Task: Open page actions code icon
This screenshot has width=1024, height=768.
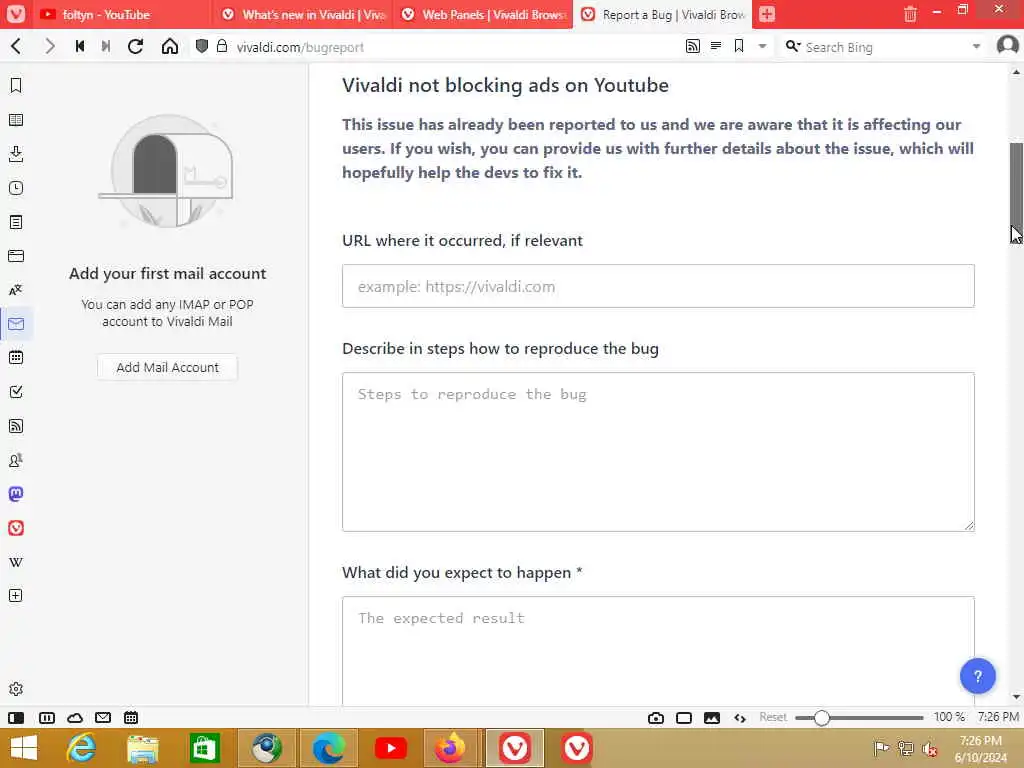Action: coord(740,718)
